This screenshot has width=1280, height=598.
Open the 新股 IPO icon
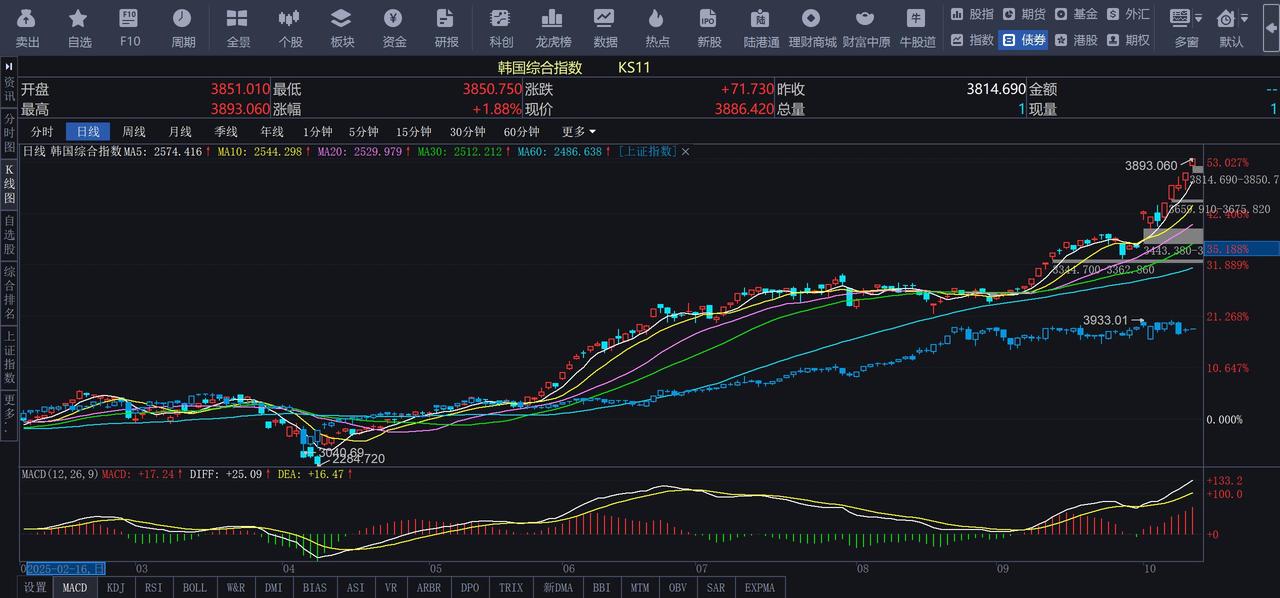pos(709,19)
